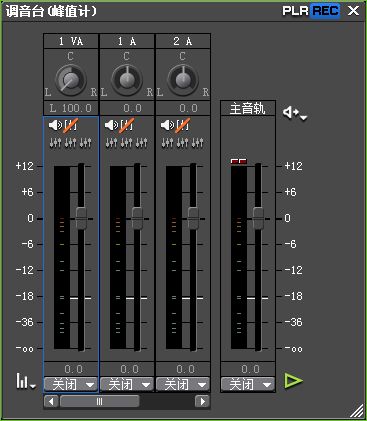Viewport: 367px width, 421px height.
Task: Open the 关闭 dropdown under track 1 A
Action: click(x=127, y=385)
